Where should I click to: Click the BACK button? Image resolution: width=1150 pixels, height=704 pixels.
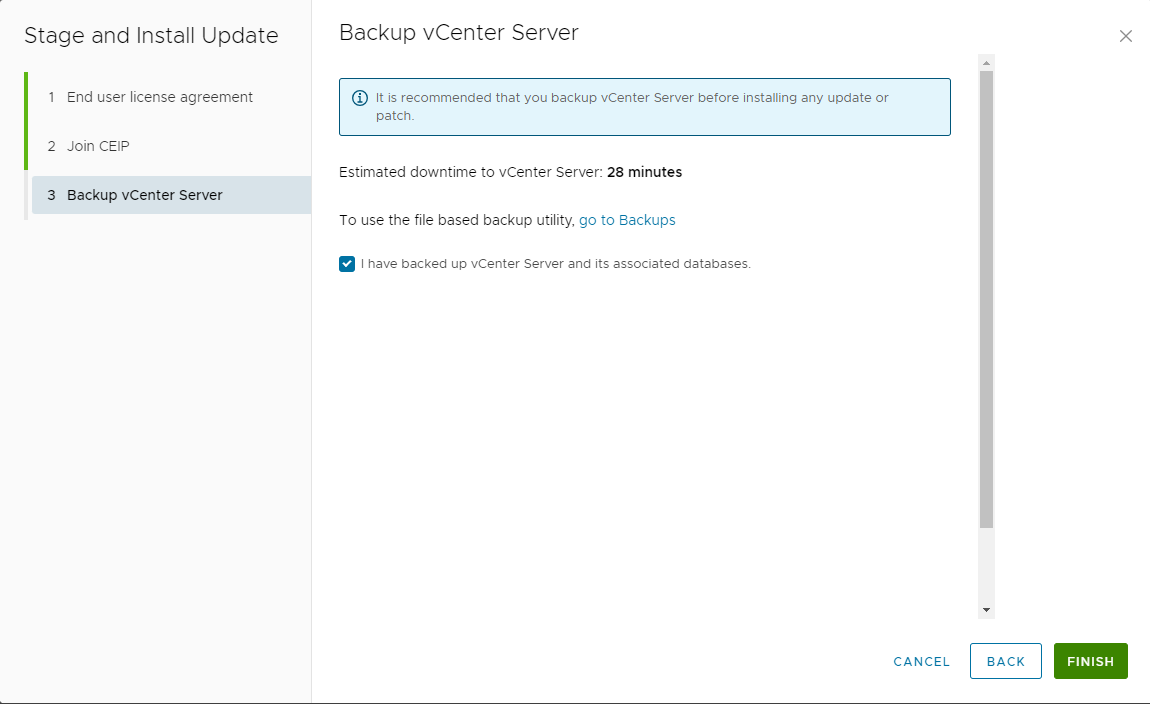pyautogui.click(x=1005, y=661)
